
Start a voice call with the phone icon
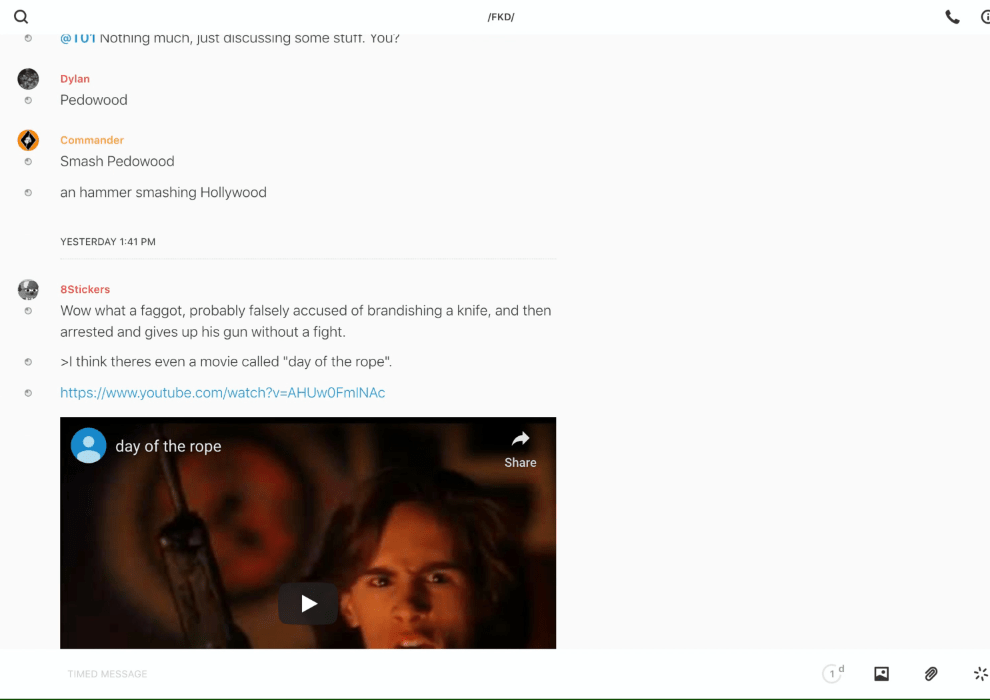click(x=952, y=17)
